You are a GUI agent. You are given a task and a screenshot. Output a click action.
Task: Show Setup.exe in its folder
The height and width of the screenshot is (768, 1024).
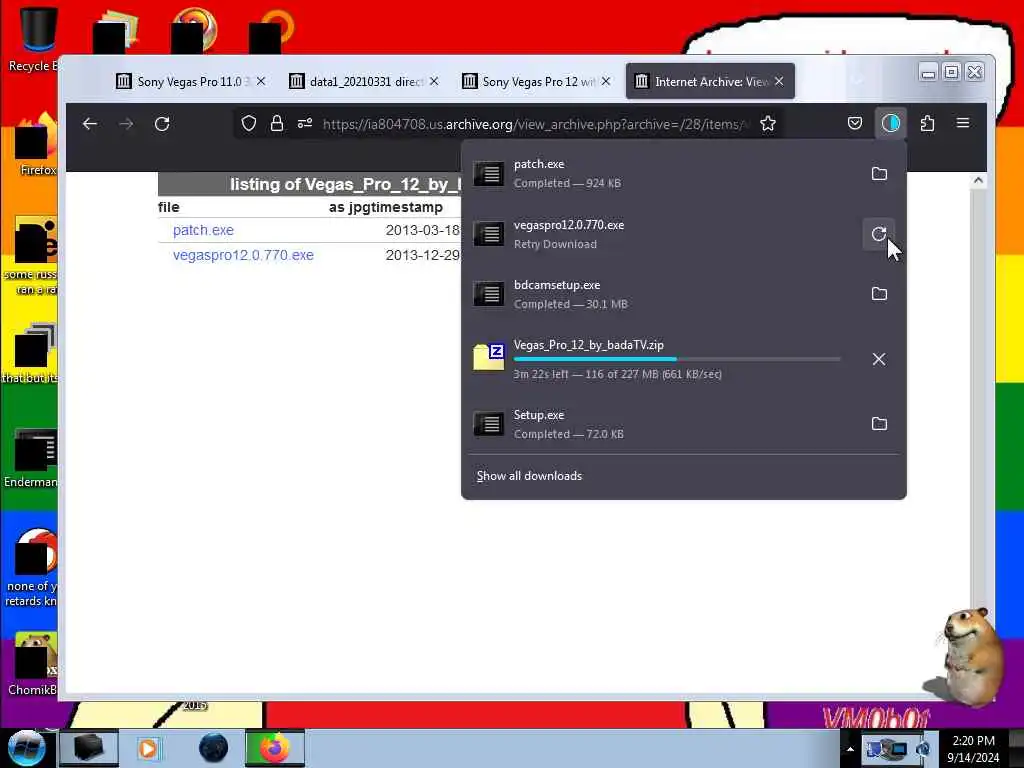pos(879,424)
